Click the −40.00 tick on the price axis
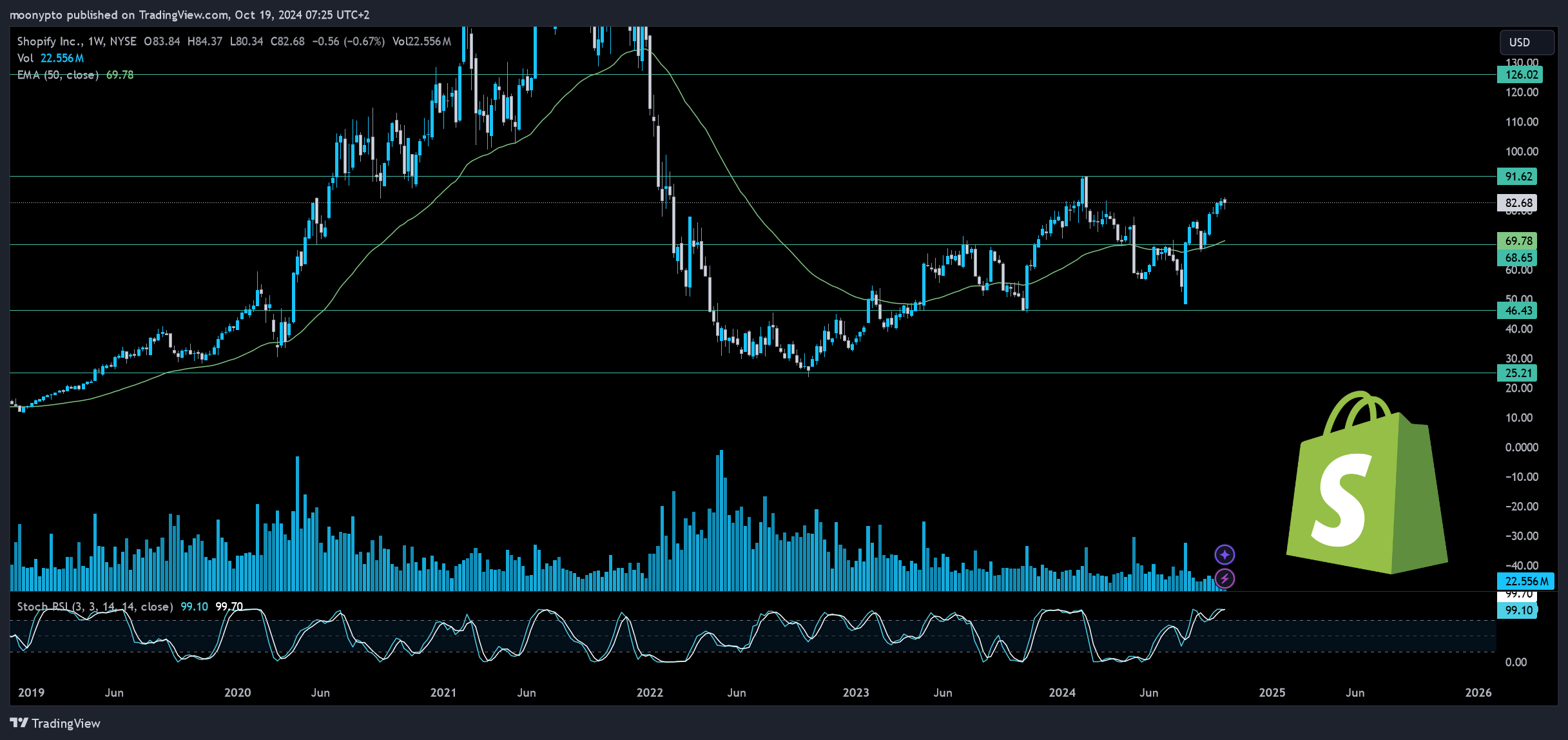The height and width of the screenshot is (740, 1568). [1522, 565]
